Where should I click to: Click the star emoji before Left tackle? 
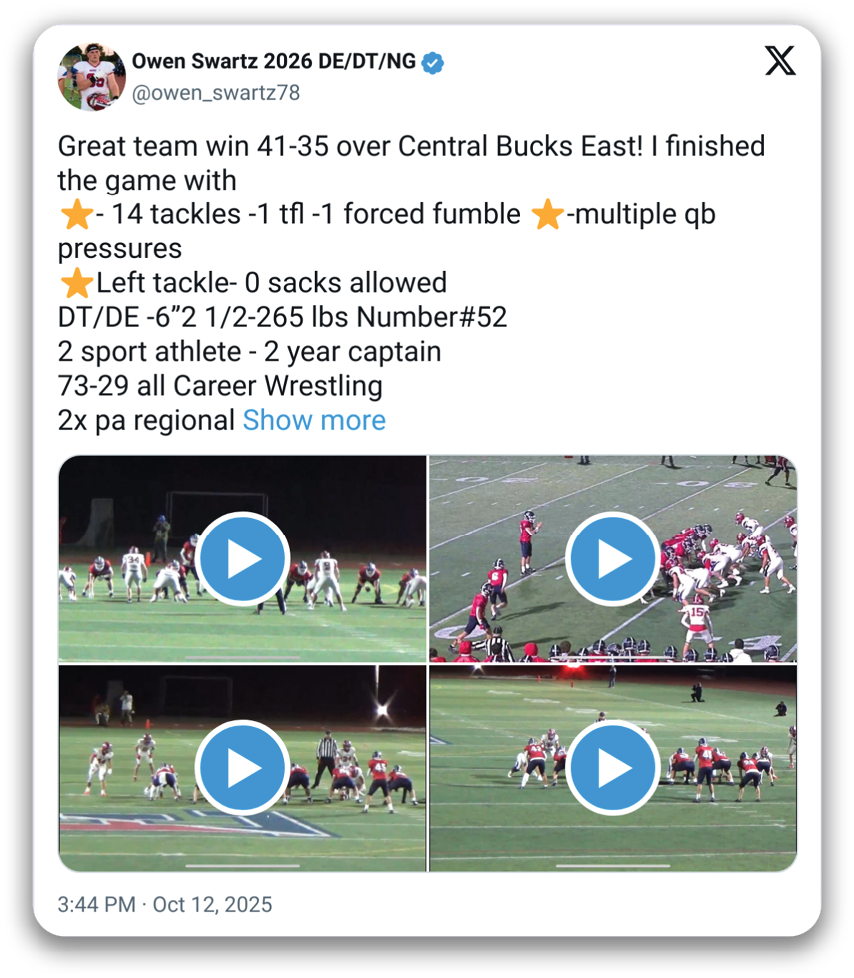[77, 283]
